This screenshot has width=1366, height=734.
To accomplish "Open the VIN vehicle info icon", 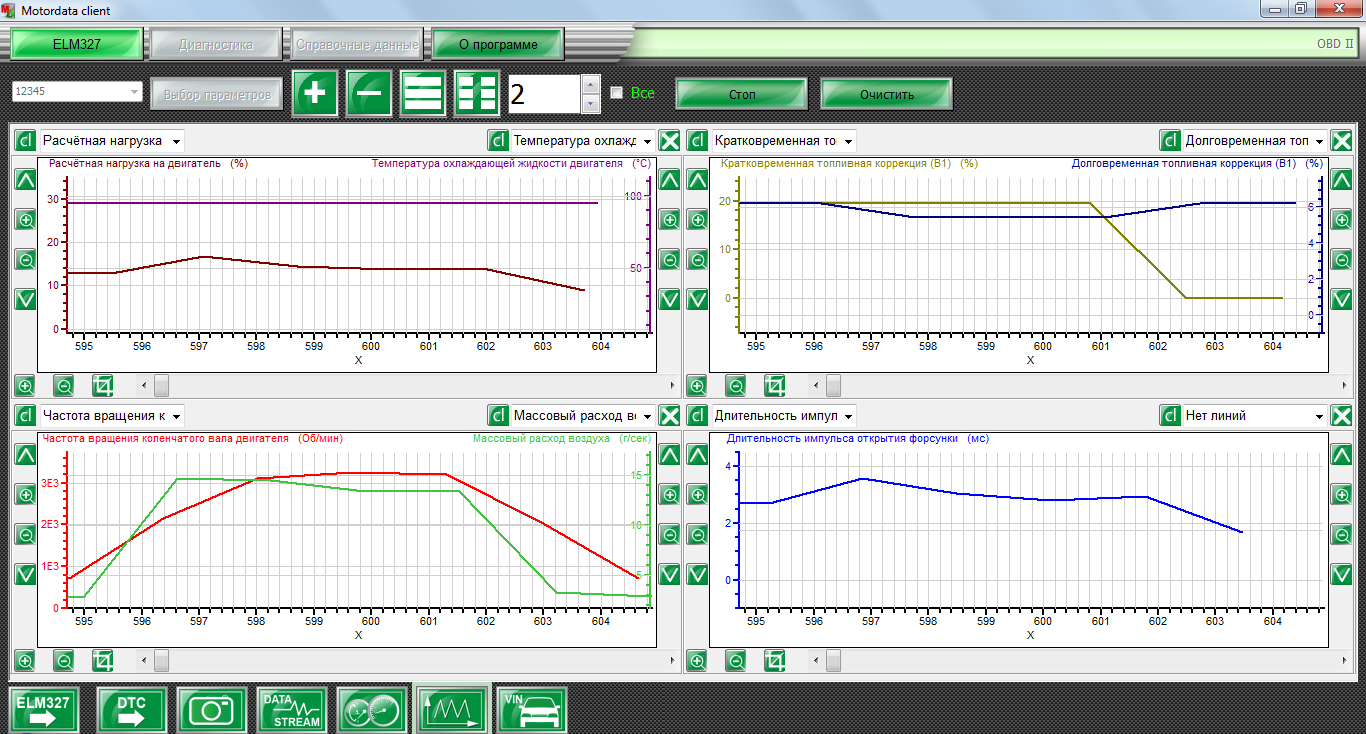I will coord(532,710).
